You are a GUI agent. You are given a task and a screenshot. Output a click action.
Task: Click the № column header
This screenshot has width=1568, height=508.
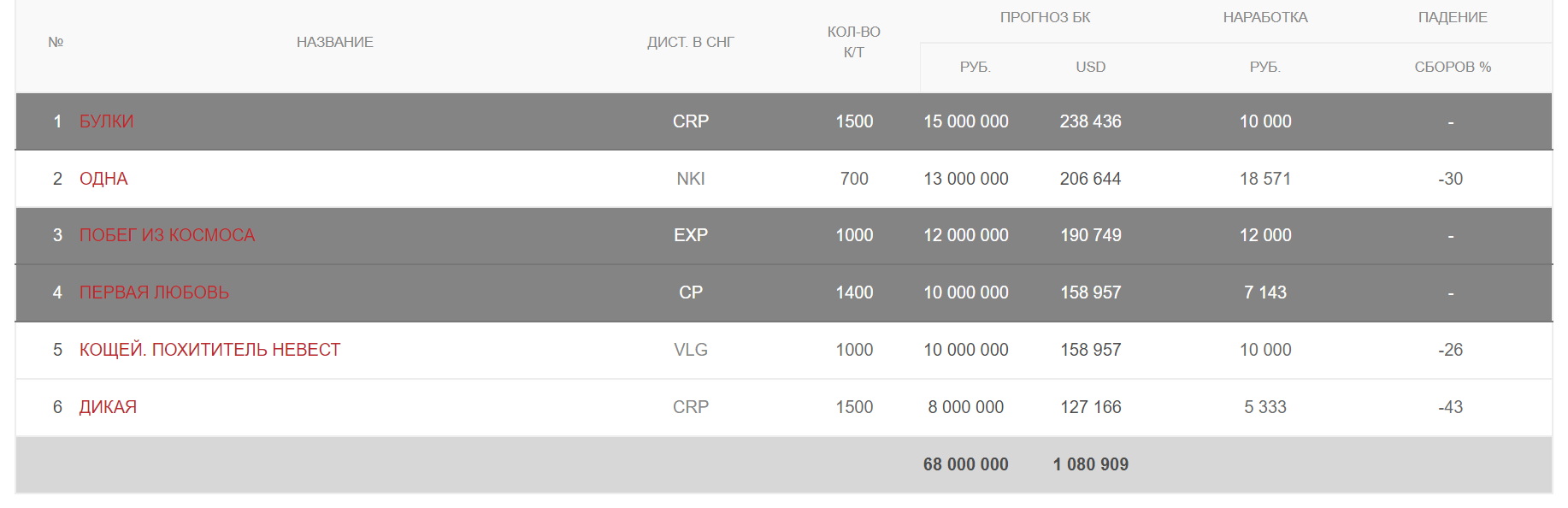56,42
